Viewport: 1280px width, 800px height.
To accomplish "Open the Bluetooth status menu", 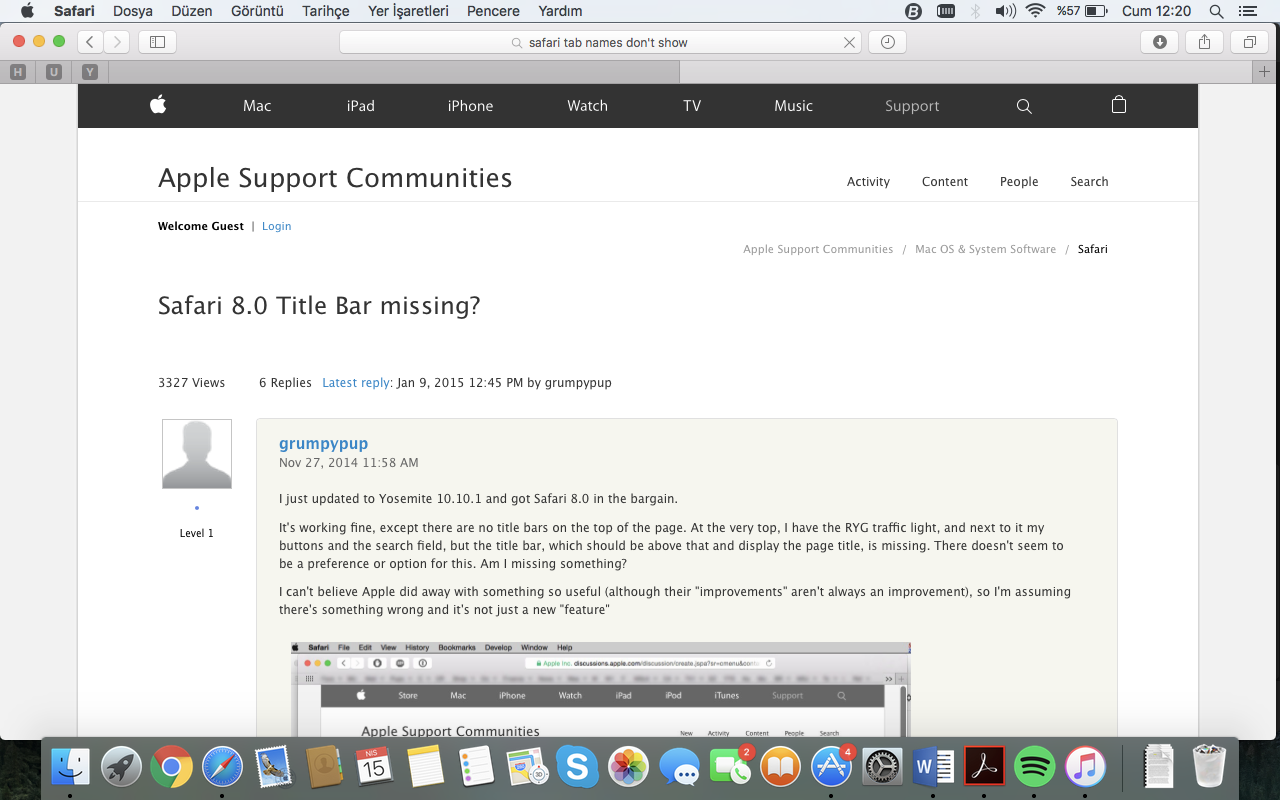I will [x=975, y=11].
